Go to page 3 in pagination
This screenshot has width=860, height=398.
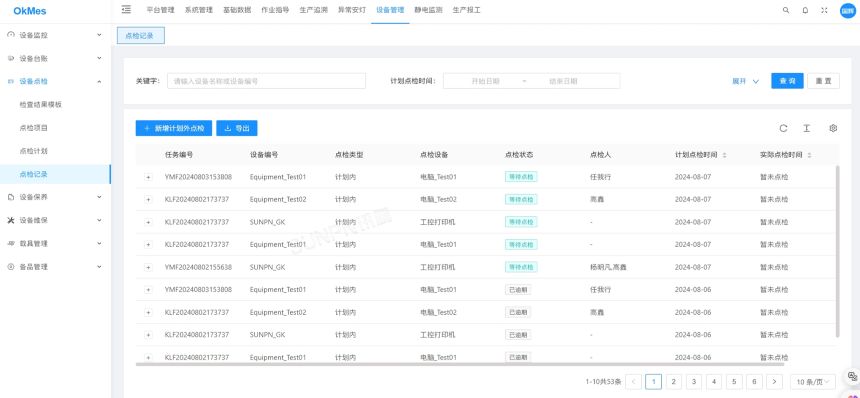tap(694, 382)
